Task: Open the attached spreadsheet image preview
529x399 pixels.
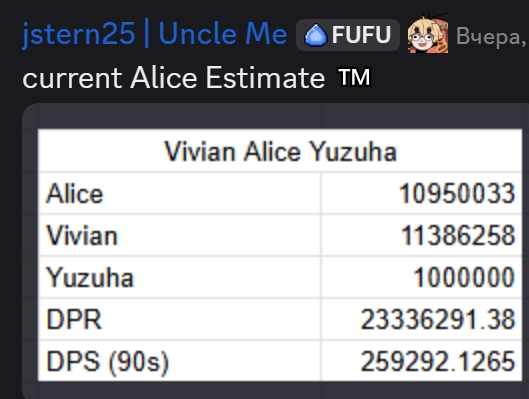Action: point(280,255)
